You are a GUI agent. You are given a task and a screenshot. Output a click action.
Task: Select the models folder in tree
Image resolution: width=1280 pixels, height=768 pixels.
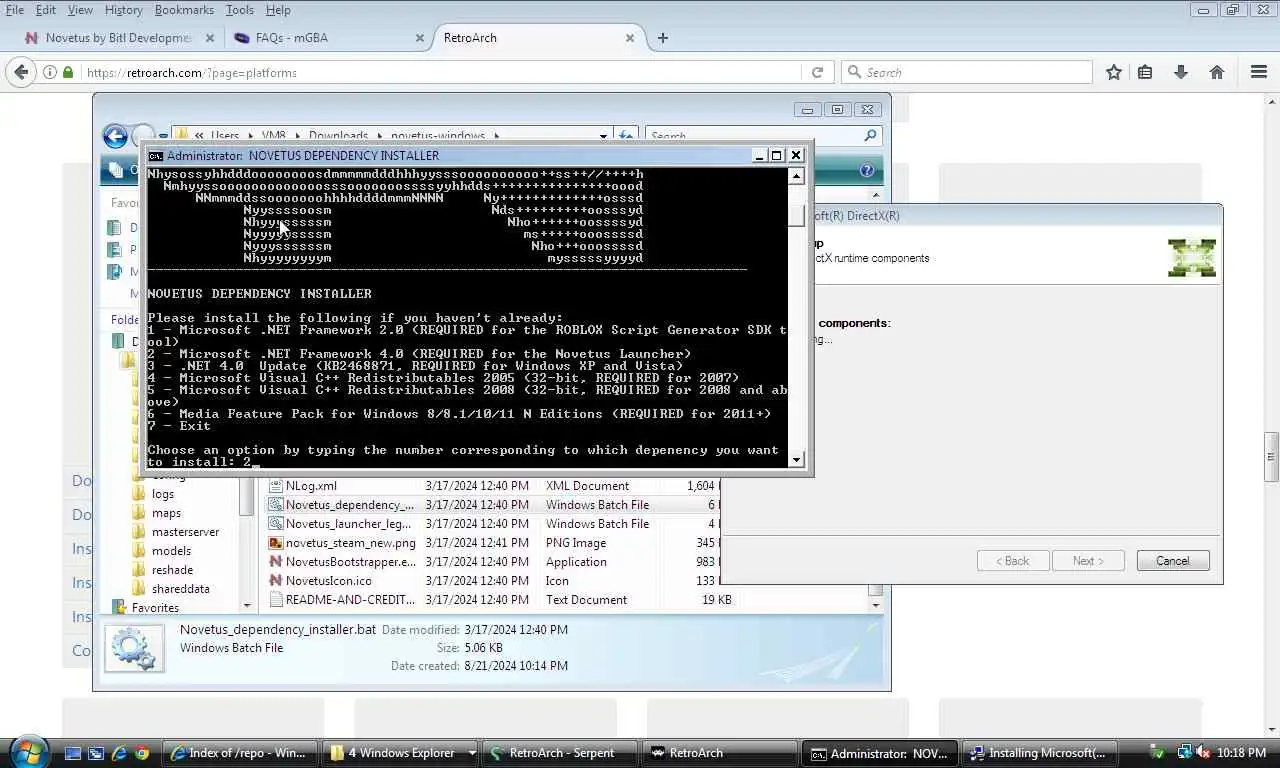tap(171, 551)
